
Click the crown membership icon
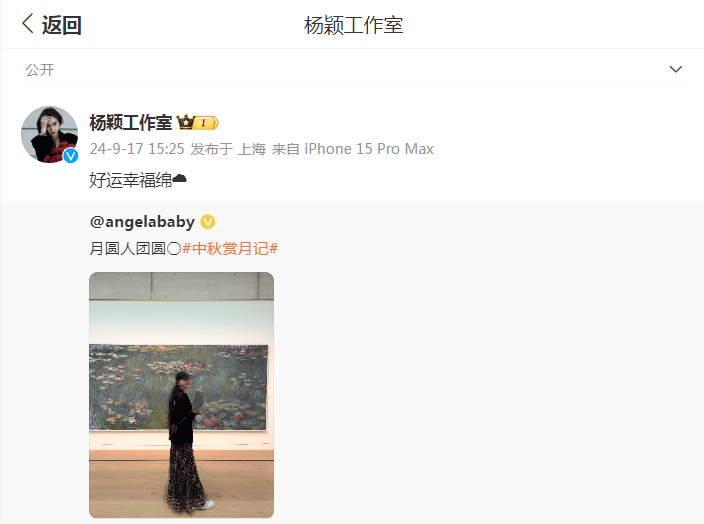pos(185,122)
